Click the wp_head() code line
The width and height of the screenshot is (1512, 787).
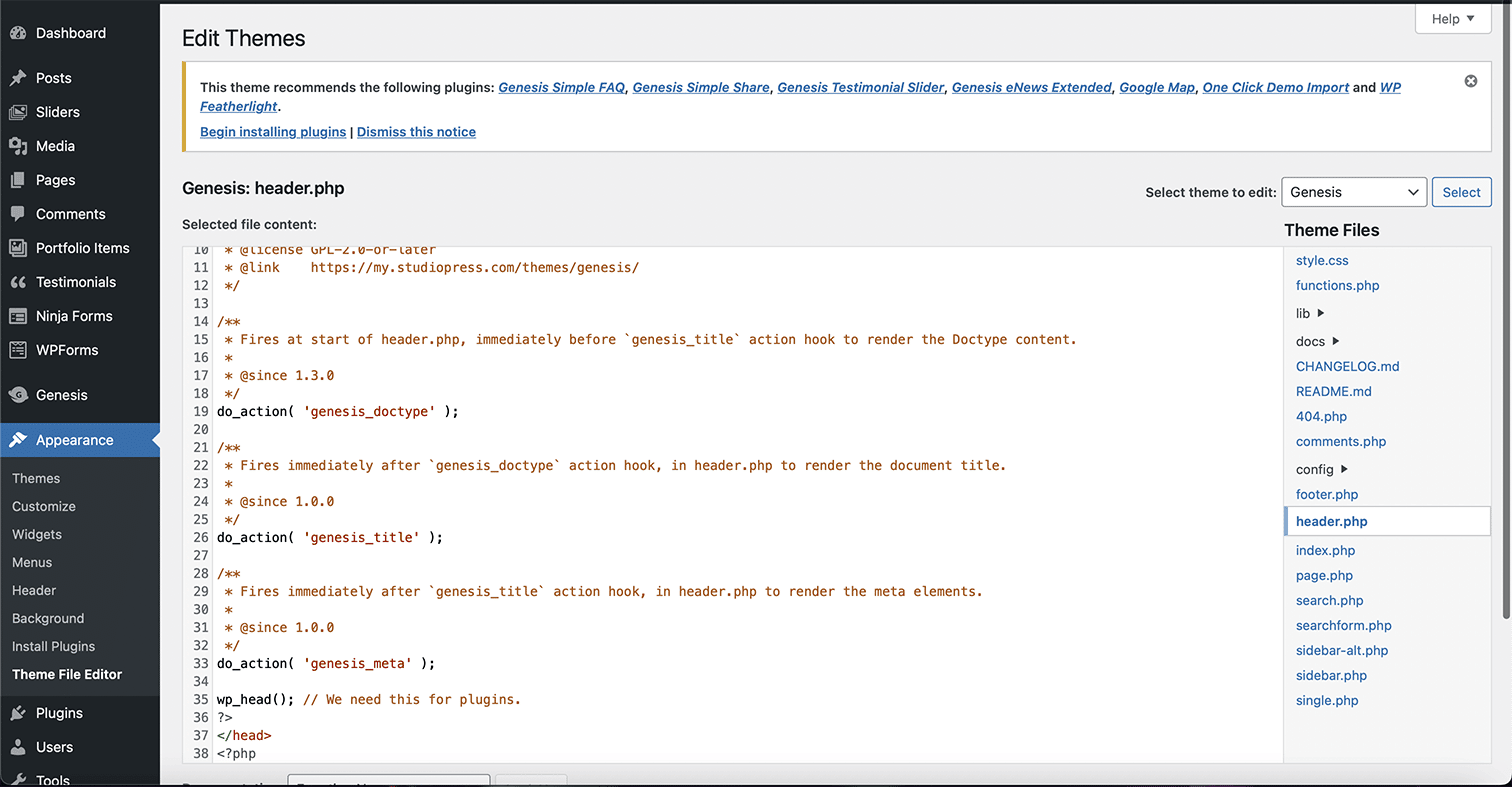tap(368, 699)
